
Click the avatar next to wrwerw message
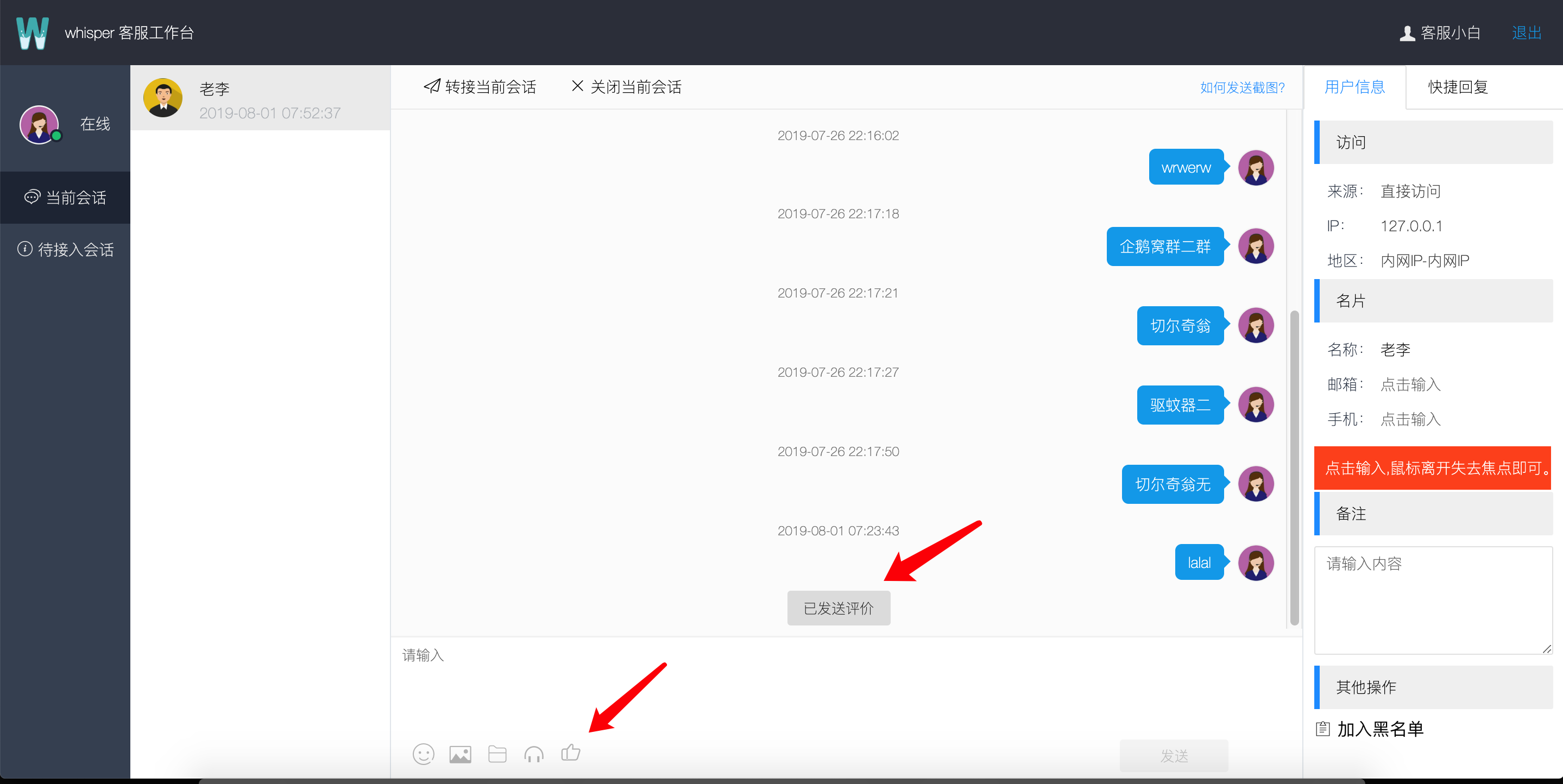coord(1256,167)
